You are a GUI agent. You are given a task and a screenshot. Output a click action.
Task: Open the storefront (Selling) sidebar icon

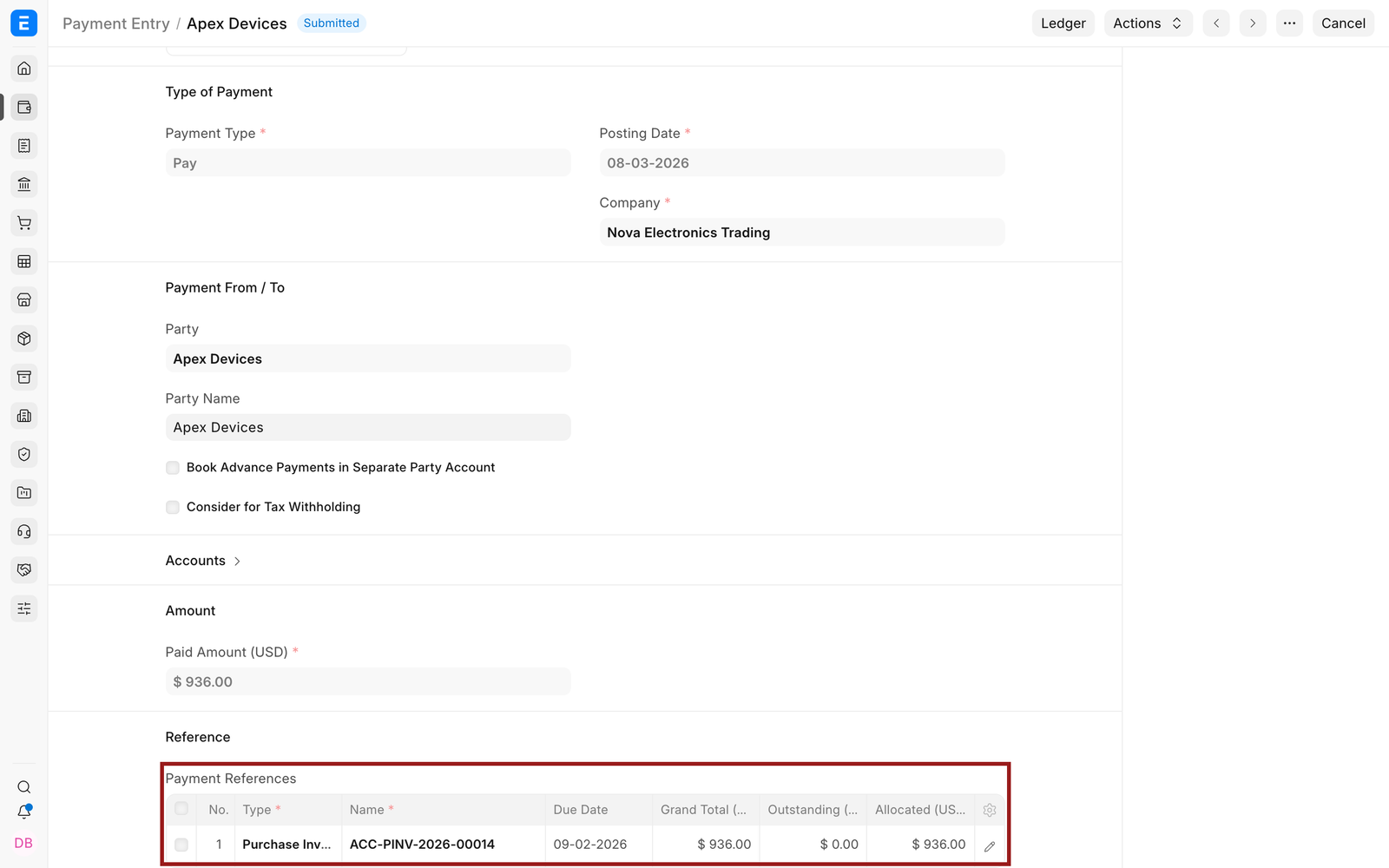24,300
